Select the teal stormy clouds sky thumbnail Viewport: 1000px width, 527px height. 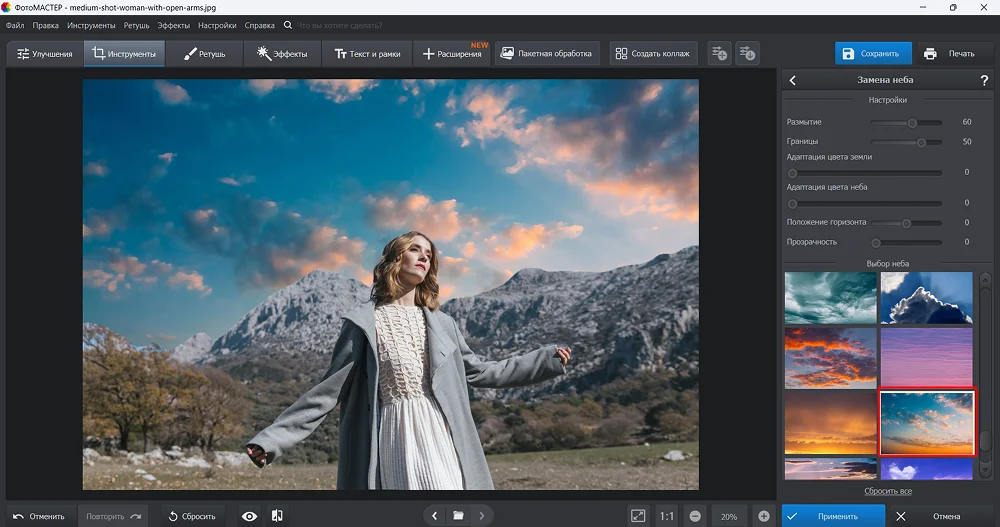point(830,298)
